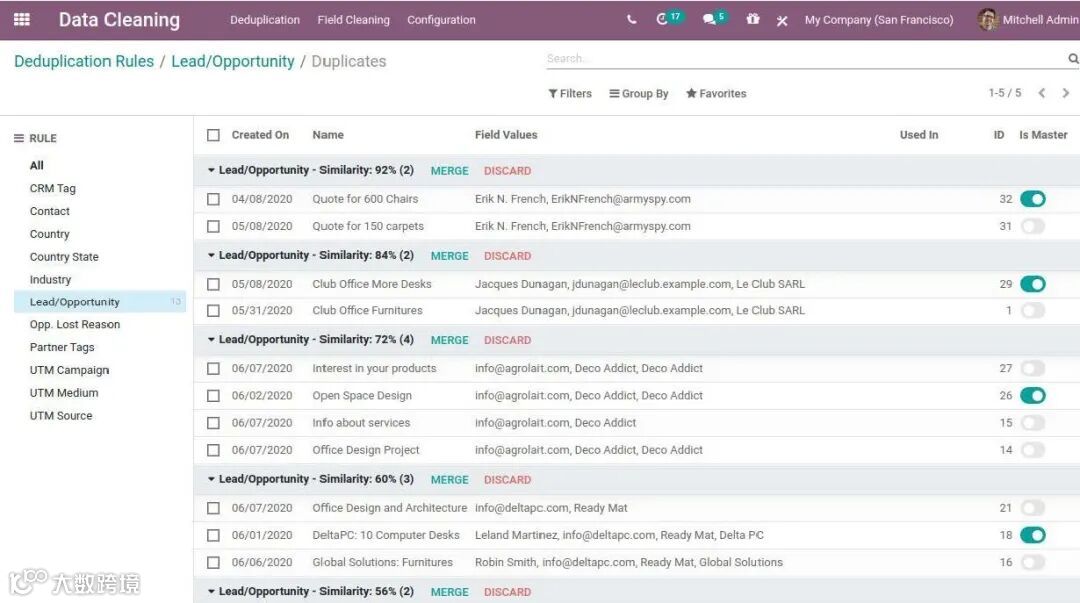
Task: Click the gift icon in top bar
Action: [x=753, y=19]
